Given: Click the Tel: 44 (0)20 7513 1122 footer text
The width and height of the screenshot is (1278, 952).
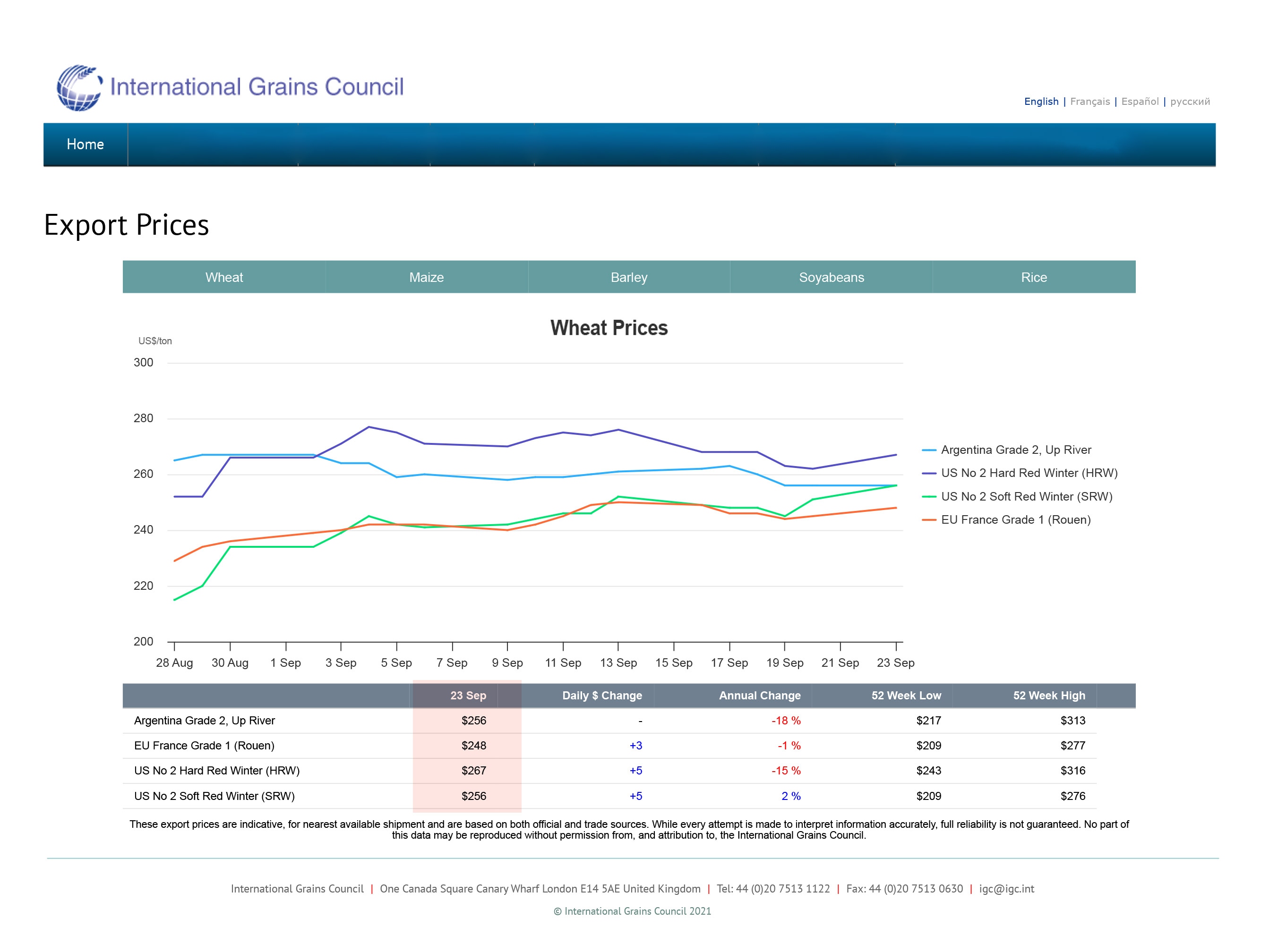Looking at the screenshot, I should coord(773,889).
